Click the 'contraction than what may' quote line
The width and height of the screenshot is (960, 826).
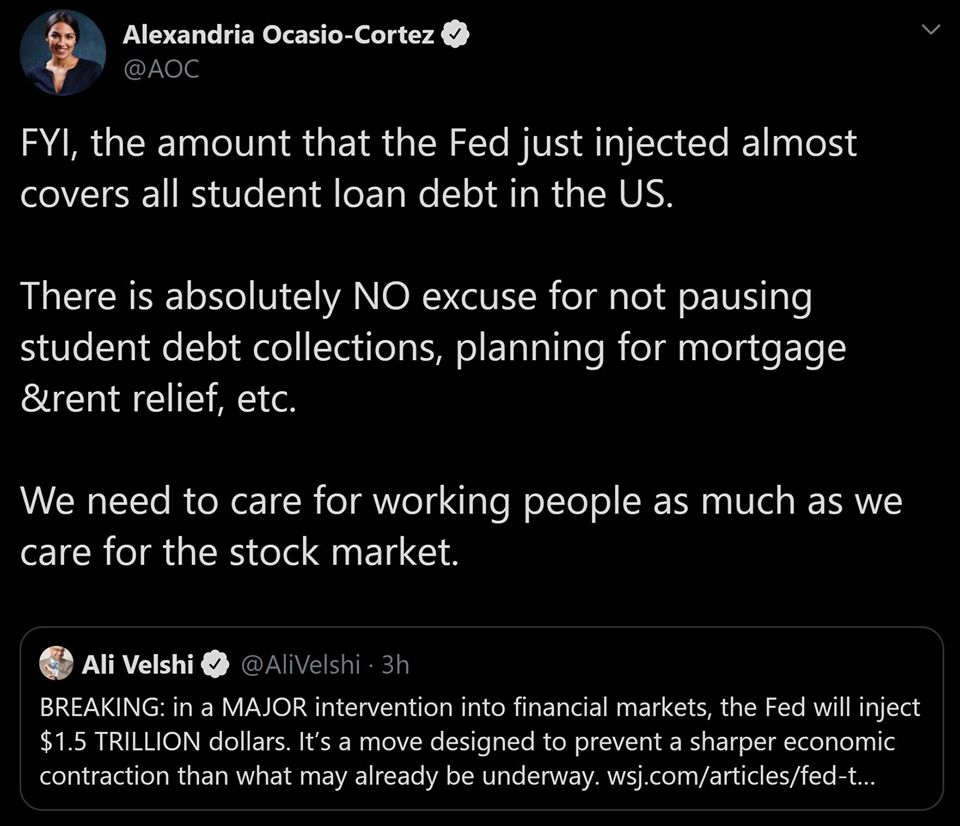click(x=160, y=777)
